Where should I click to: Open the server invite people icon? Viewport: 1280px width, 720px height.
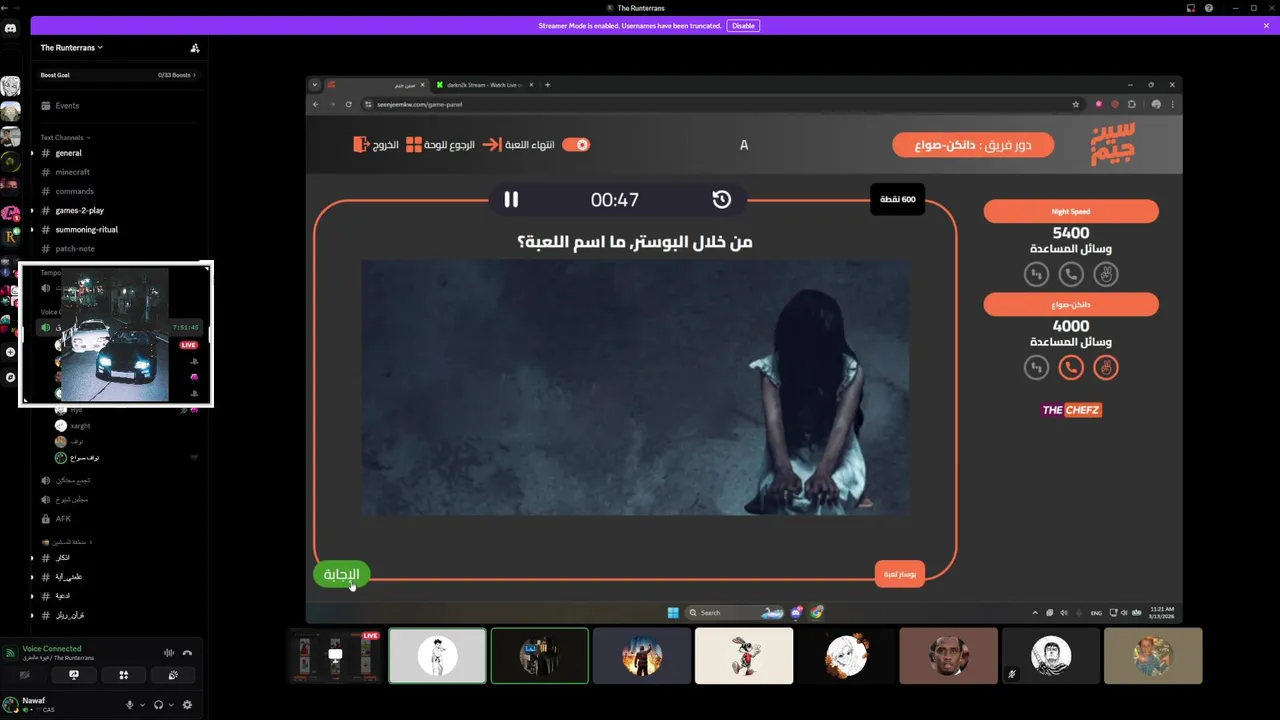click(195, 48)
